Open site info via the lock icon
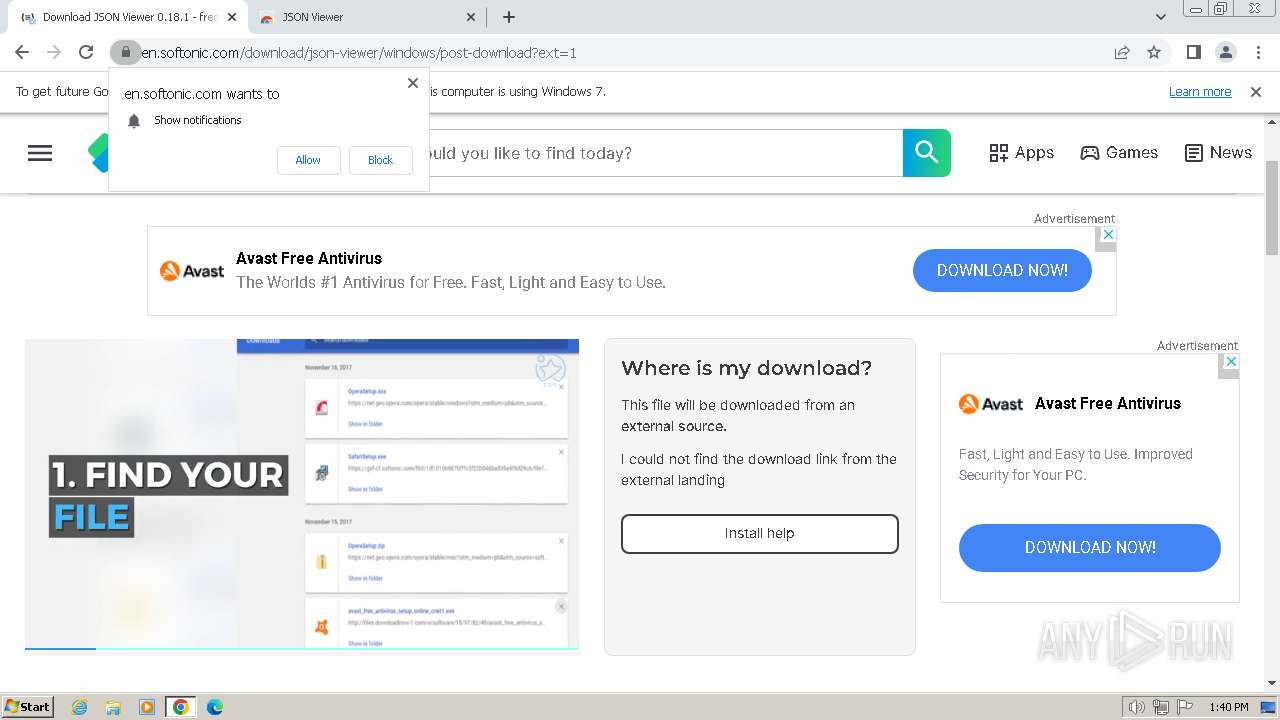 tap(125, 52)
